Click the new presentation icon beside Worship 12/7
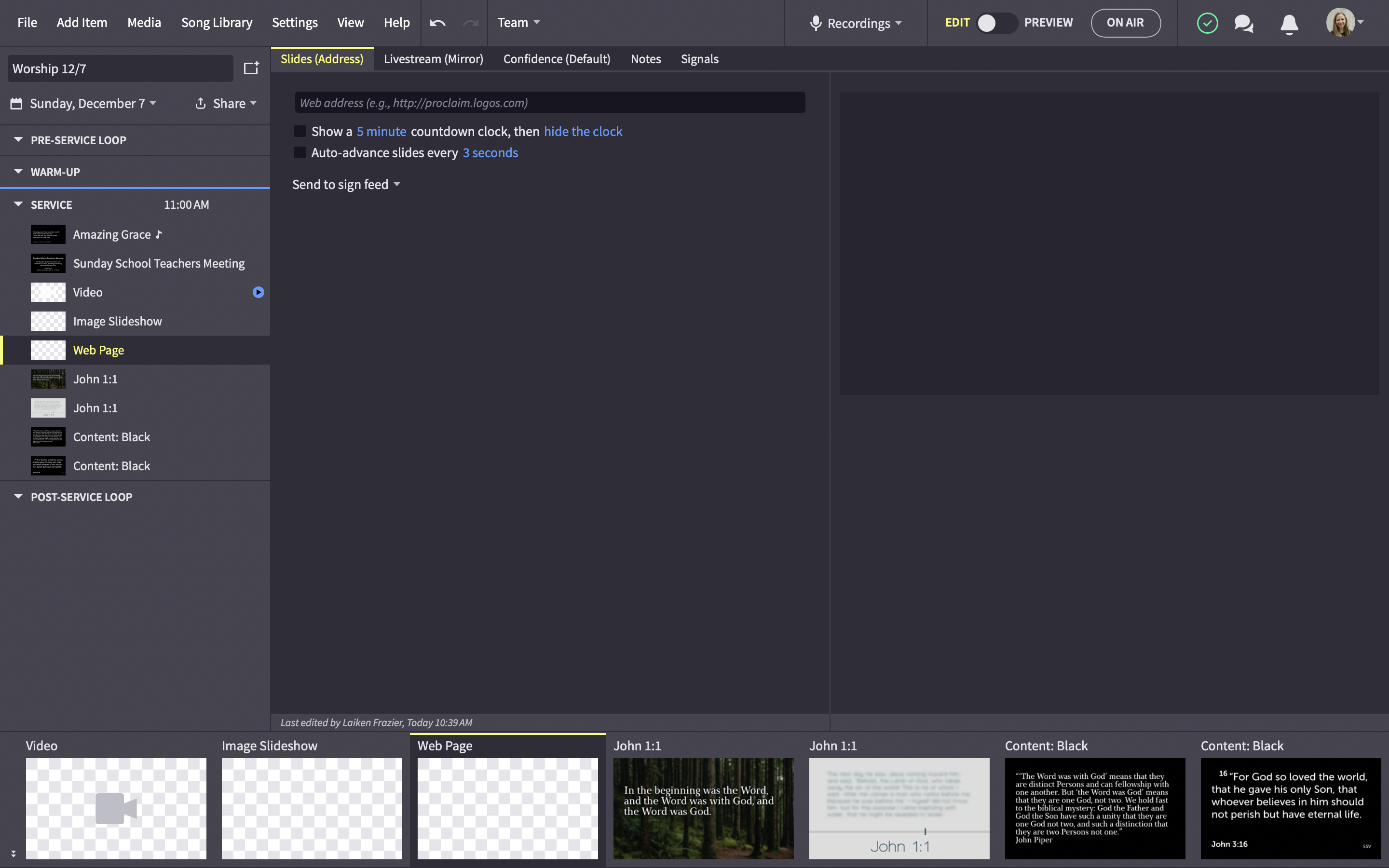1389x868 pixels. click(251, 68)
